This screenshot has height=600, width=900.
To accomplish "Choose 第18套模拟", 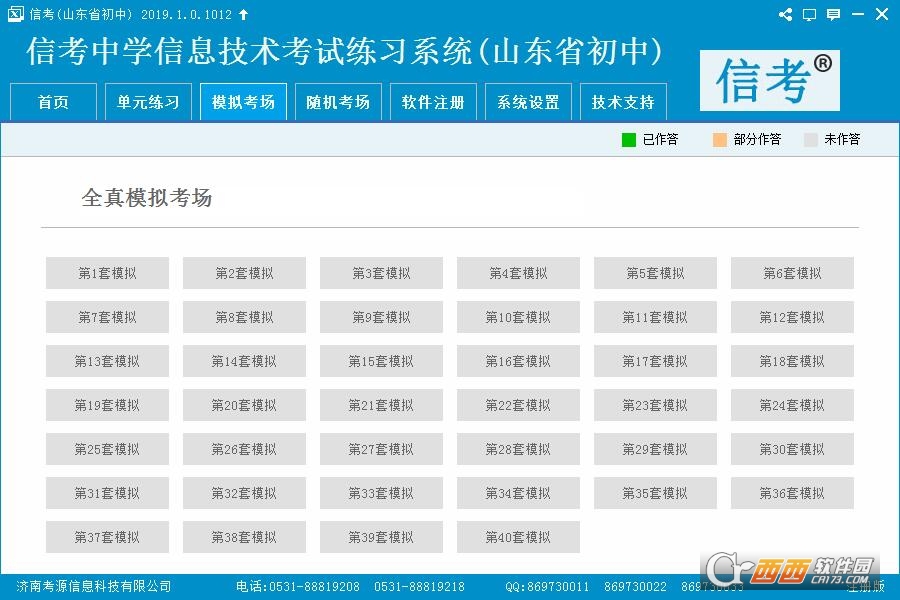I will click(792, 361).
